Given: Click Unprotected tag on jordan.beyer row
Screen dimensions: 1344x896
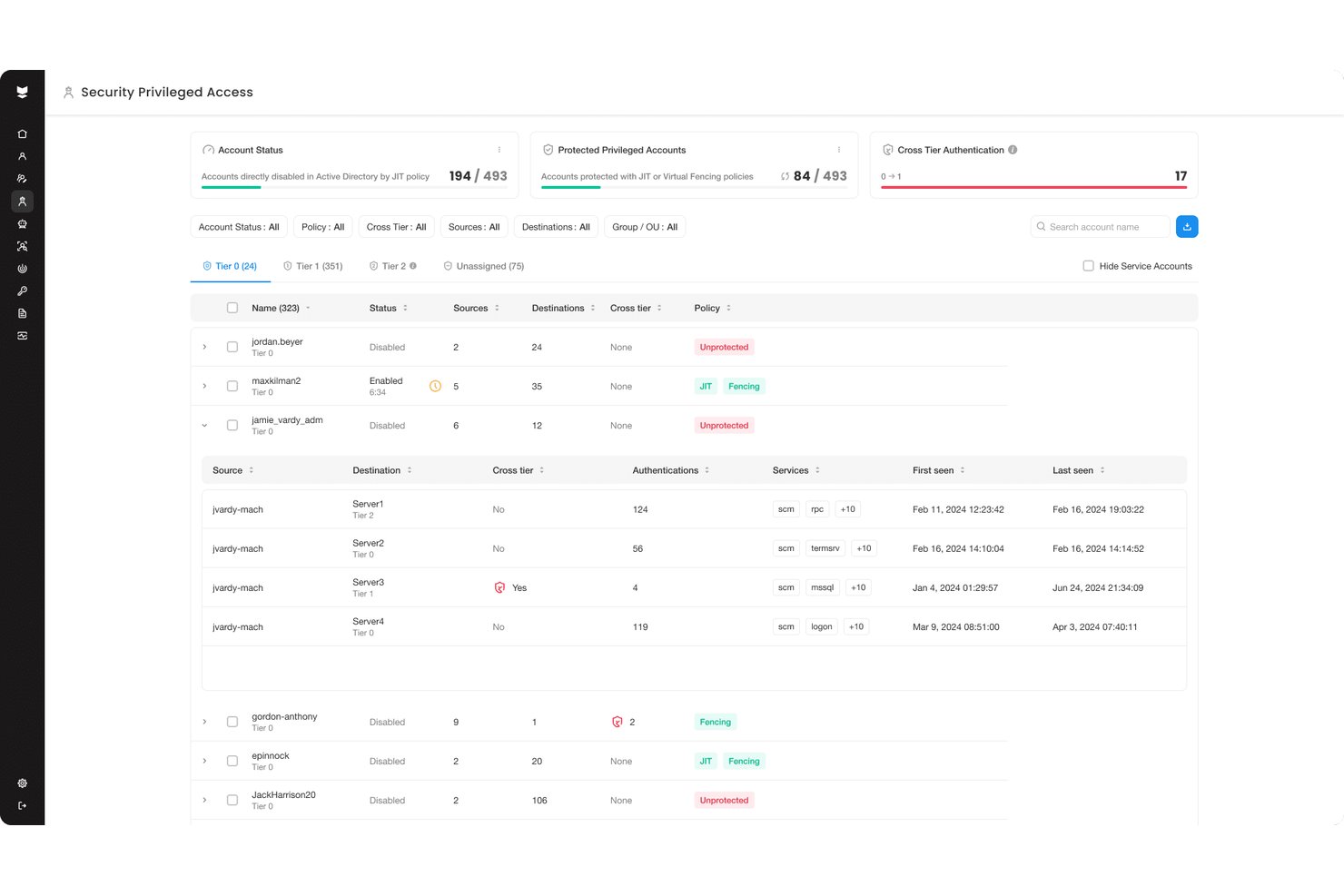Looking at the screenshot, I should (724, 347).
